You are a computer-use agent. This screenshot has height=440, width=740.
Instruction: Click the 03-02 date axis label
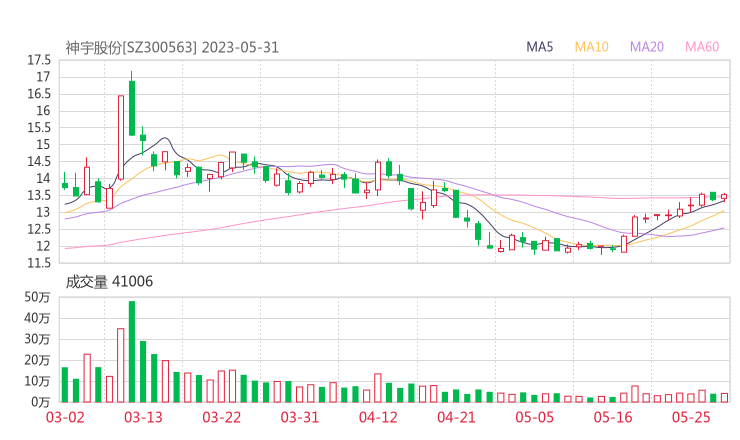(65, 417)
